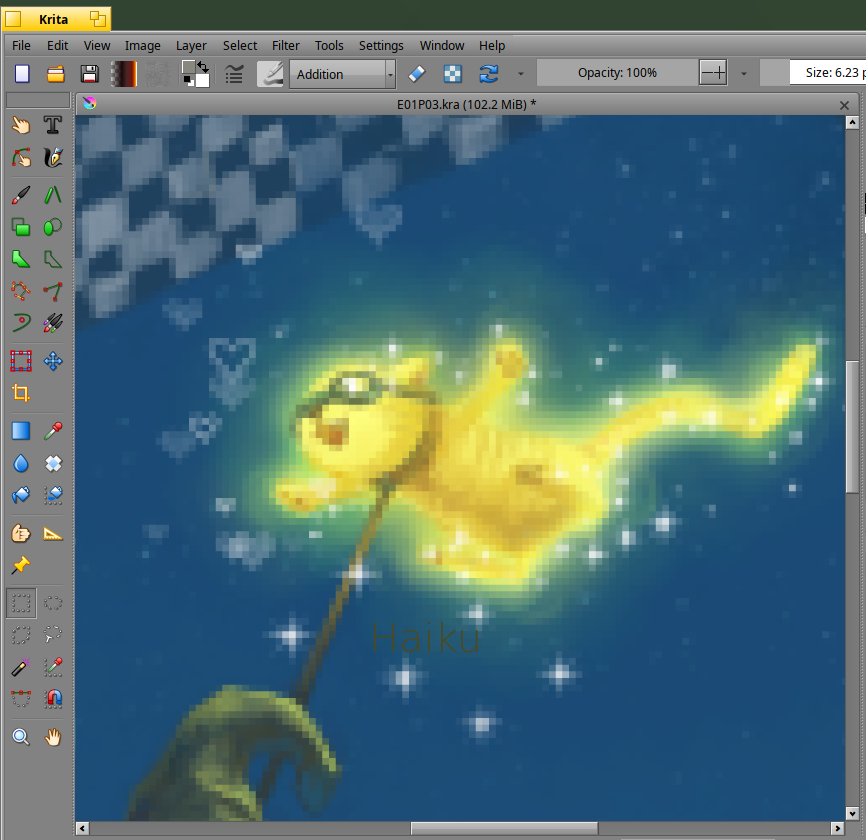Reload the original brush preset
Screen dimensions: 866x840
(x=489, y=73)
